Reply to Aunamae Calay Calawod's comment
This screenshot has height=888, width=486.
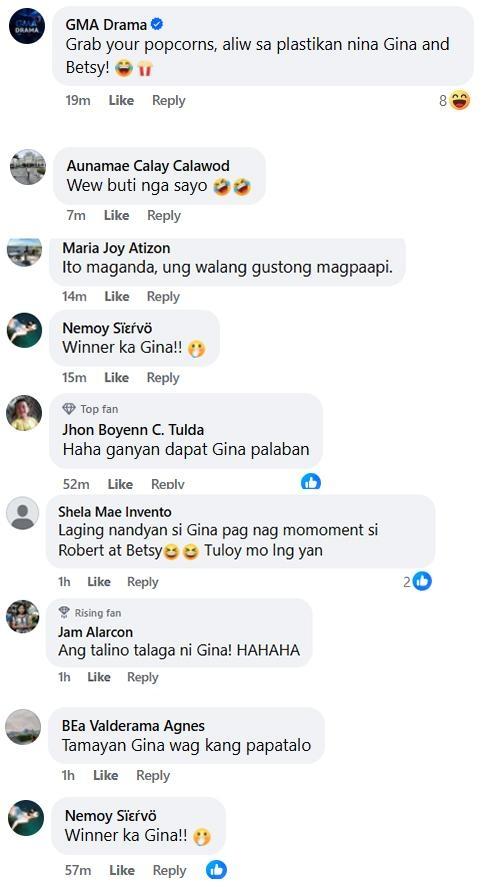164,215
